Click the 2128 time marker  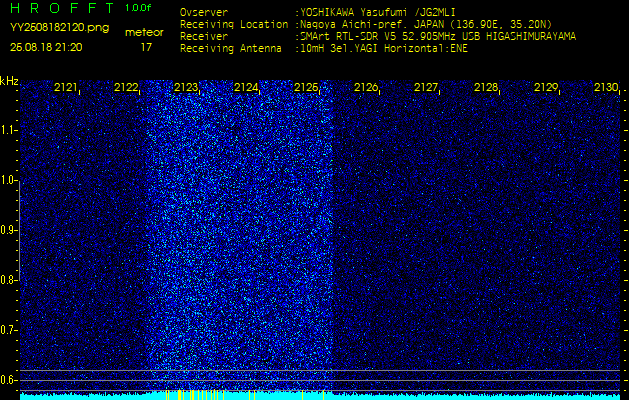486,87
